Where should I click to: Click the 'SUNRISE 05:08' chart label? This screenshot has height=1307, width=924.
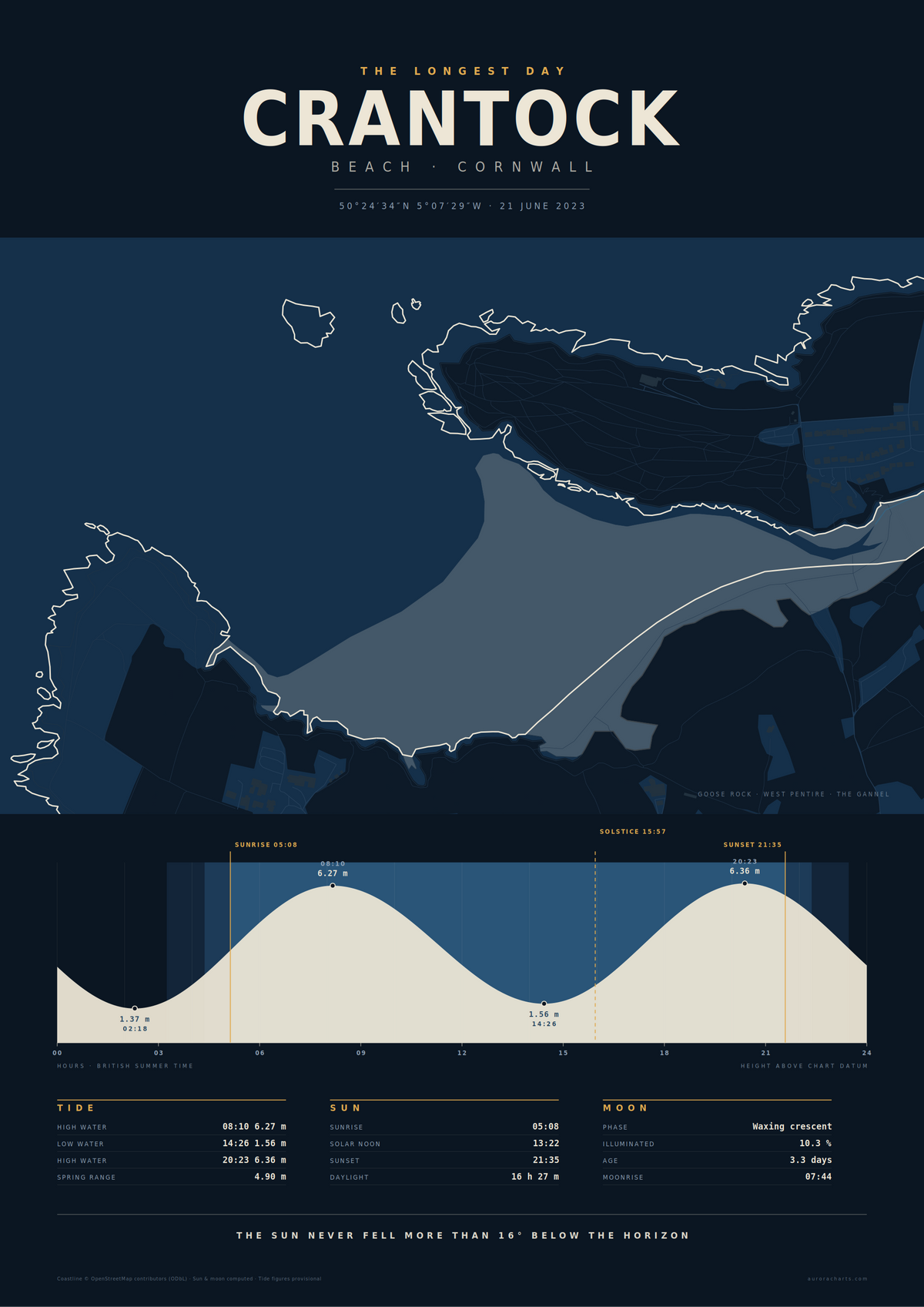(x=266, y=845)
